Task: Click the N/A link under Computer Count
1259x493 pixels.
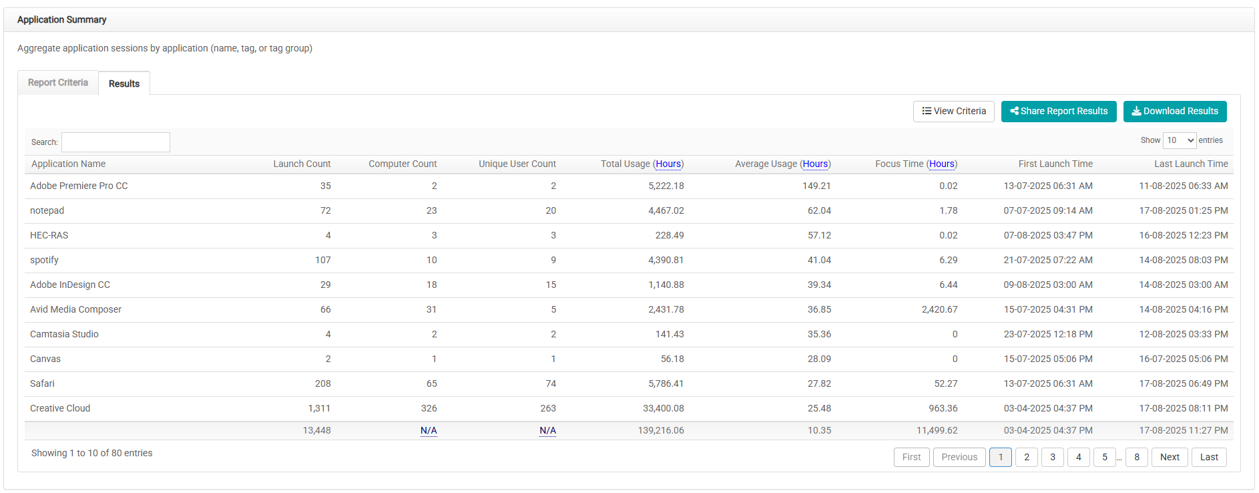Action: pos(428,431)
